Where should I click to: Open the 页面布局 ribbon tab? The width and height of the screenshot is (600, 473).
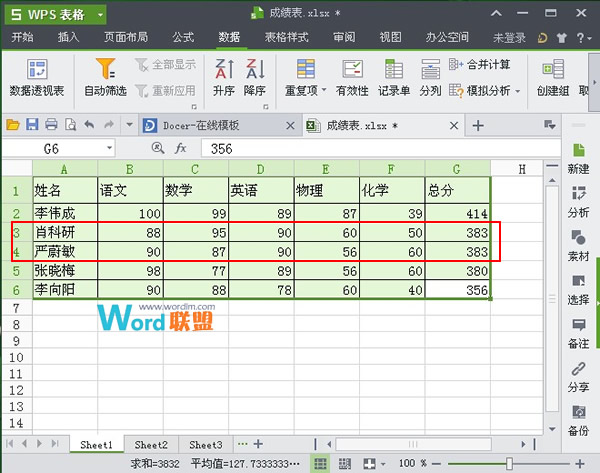point(126,37)
